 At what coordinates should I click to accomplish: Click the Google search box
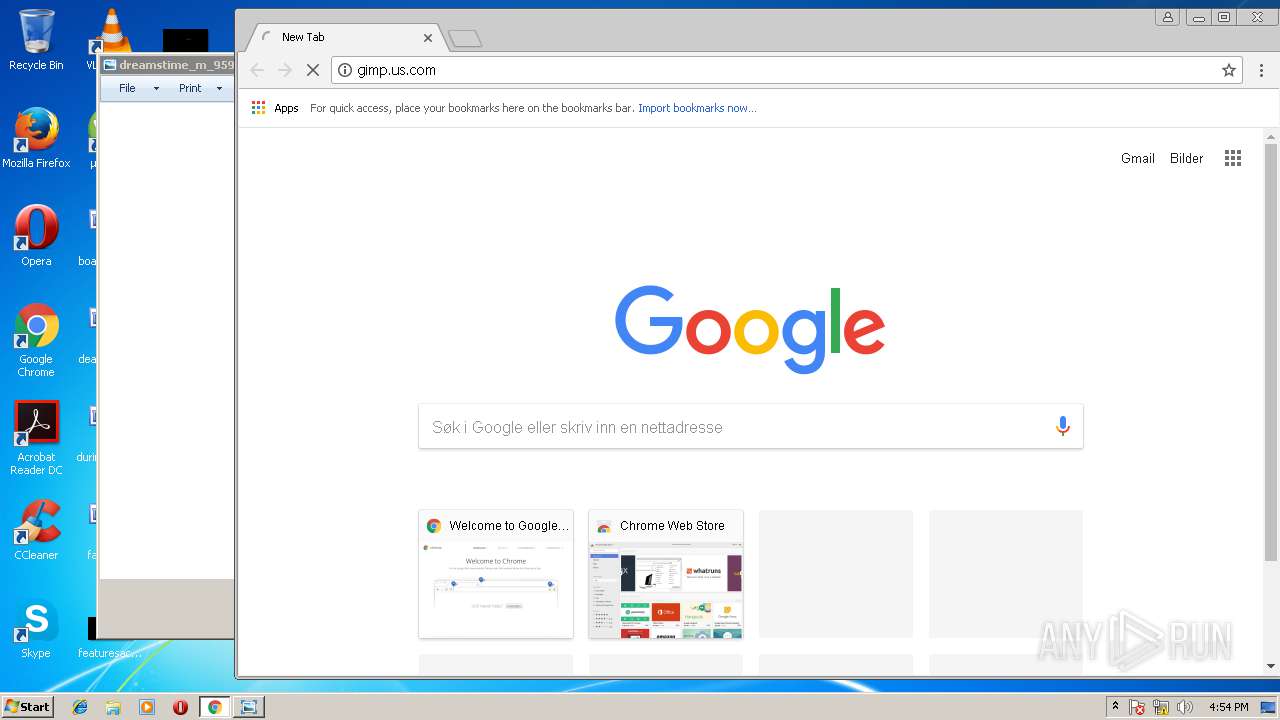click(x=750, y=427)
